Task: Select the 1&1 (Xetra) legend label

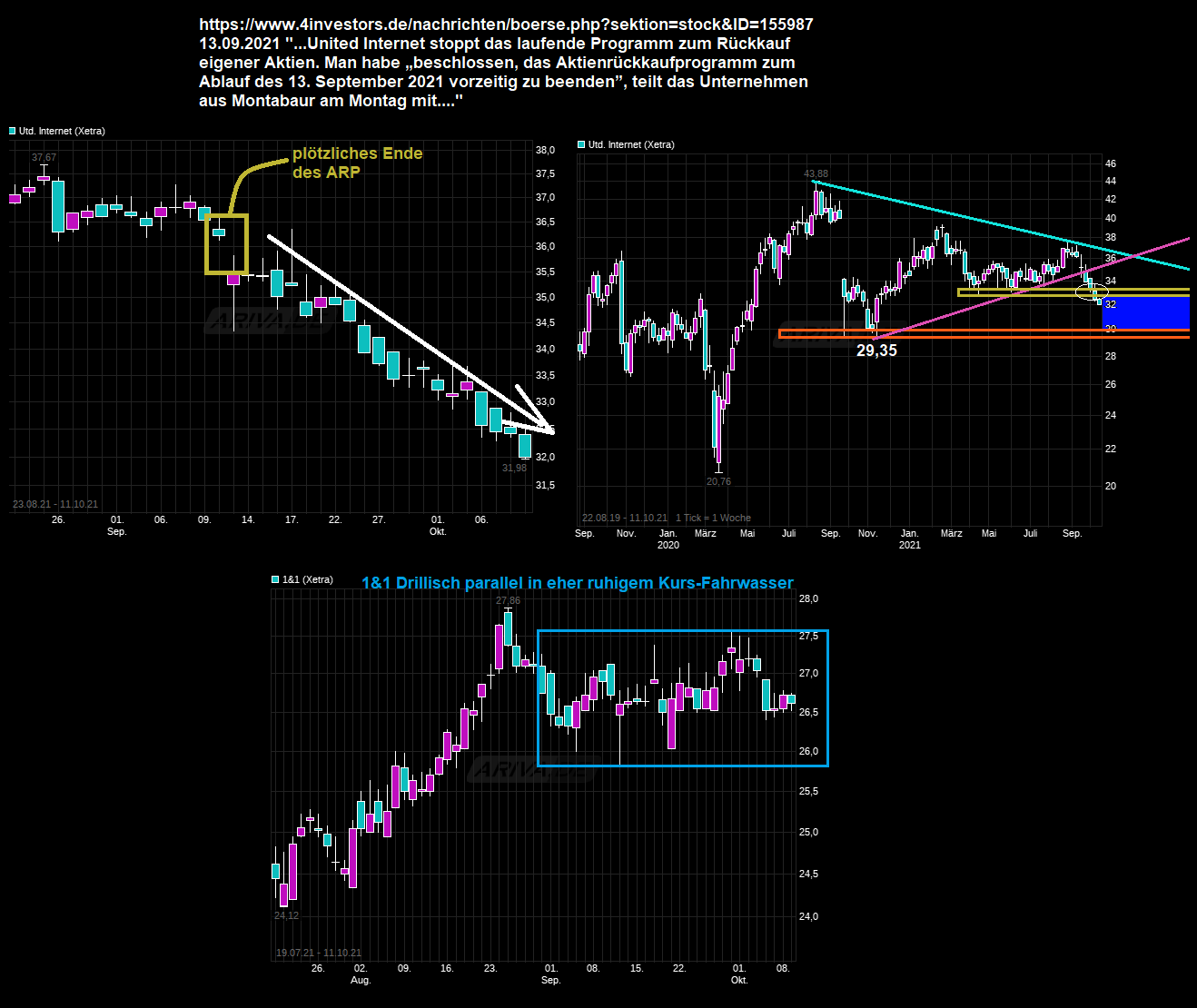Action: click(308, 579)
